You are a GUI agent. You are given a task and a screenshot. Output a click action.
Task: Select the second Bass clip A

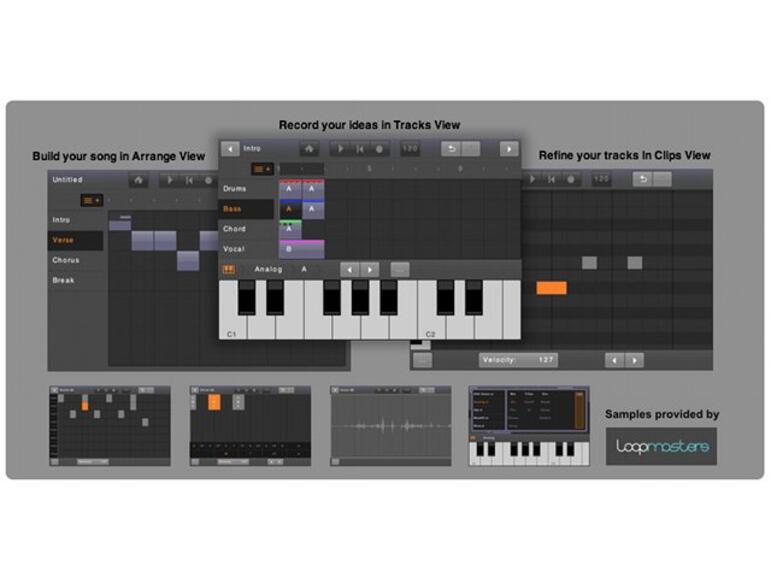tap(313, 209)
